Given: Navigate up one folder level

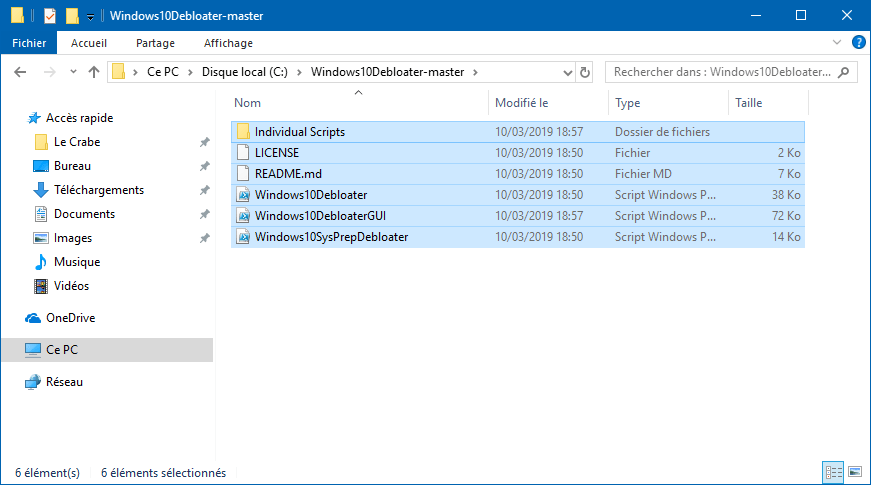Looking at the screenshot, I should [x=94, y=72].
